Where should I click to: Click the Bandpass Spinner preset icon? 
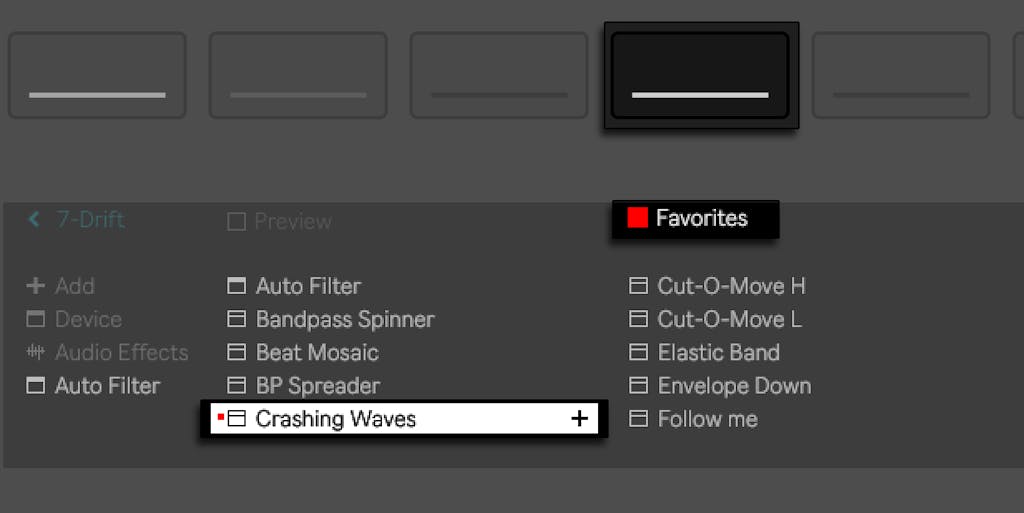[x=237, y=320]
